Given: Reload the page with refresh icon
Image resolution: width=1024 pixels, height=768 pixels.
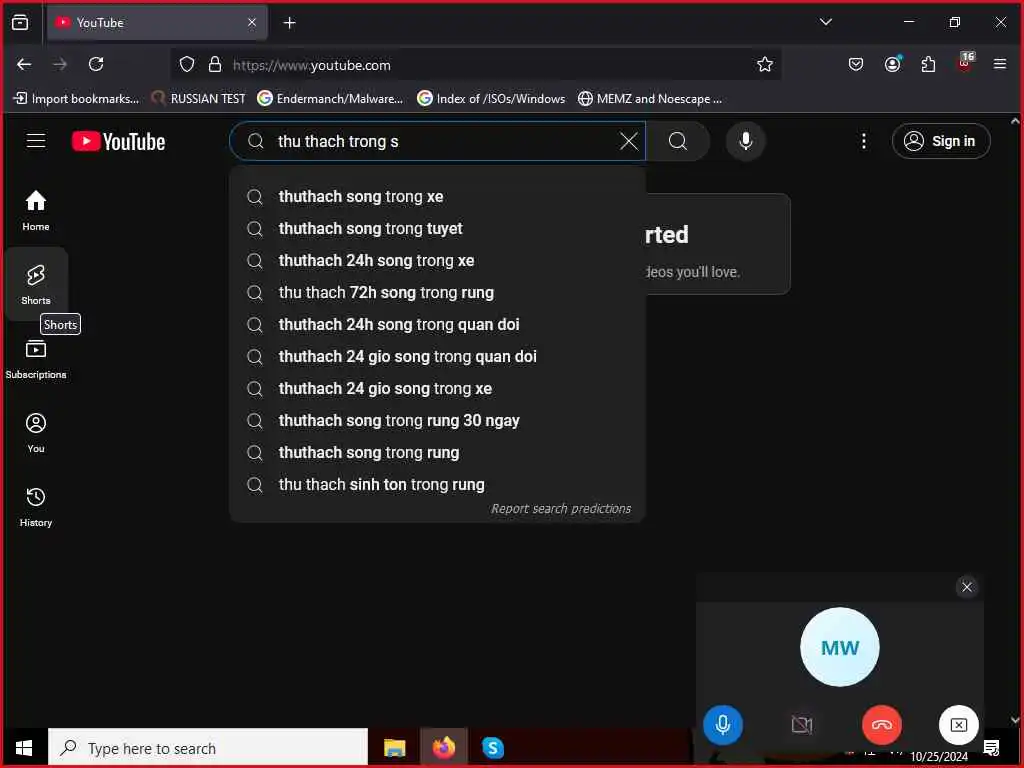Looking at the screenshot, I should [96, 64].
